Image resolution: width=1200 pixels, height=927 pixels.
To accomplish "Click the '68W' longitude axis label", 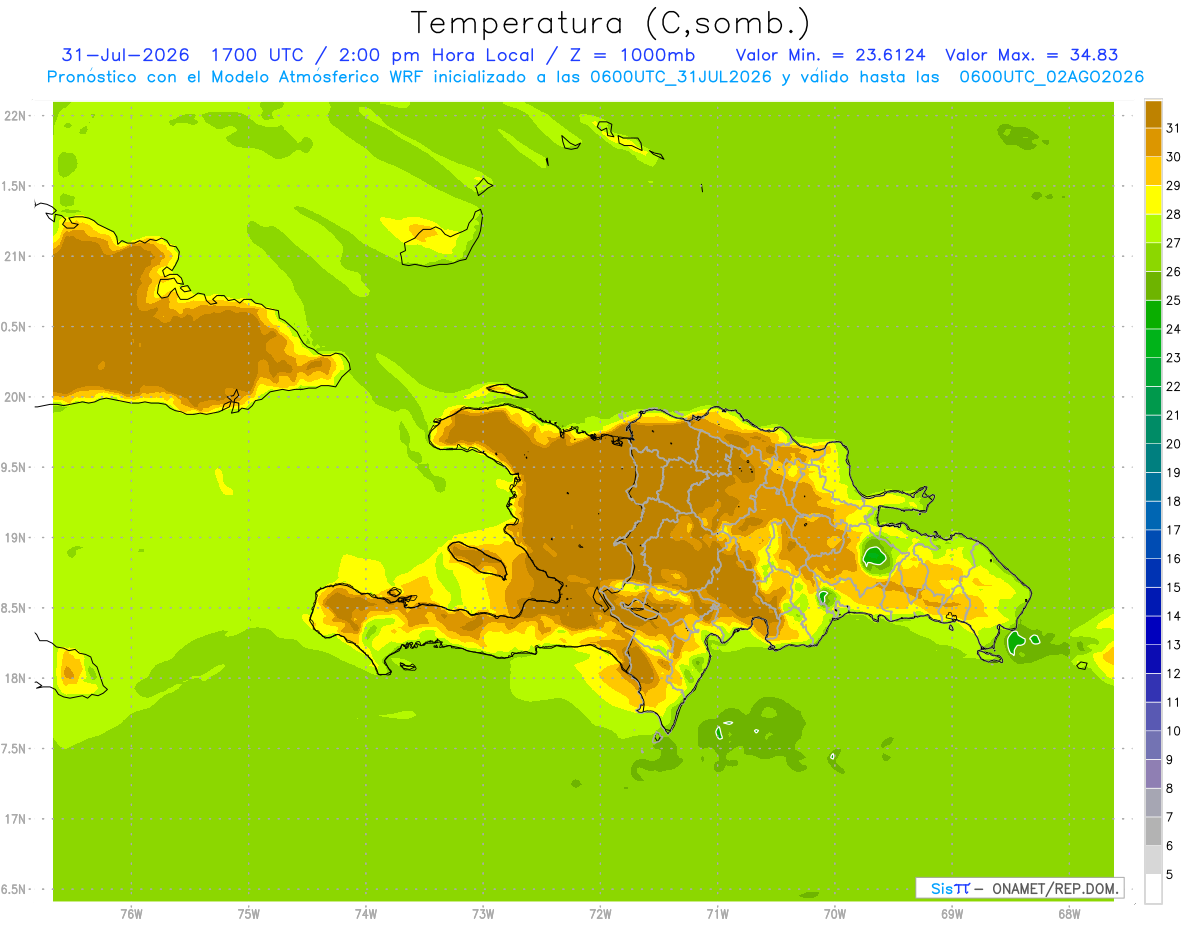I will [1069, 913].
